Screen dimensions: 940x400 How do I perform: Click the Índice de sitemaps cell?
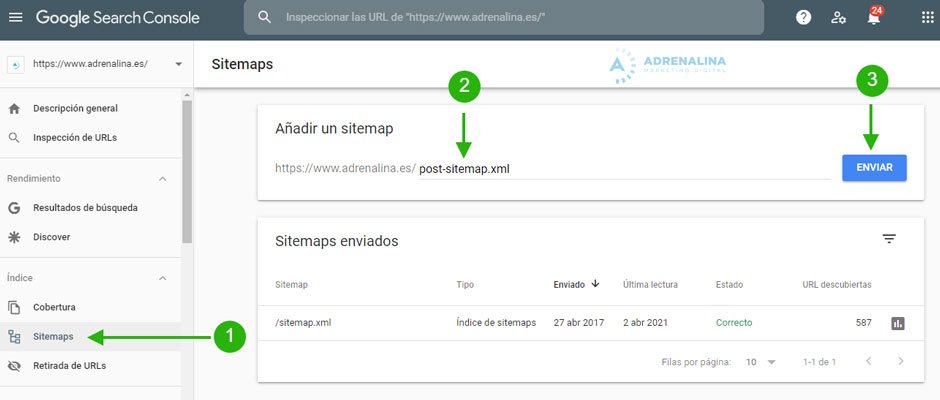[496, 323]
